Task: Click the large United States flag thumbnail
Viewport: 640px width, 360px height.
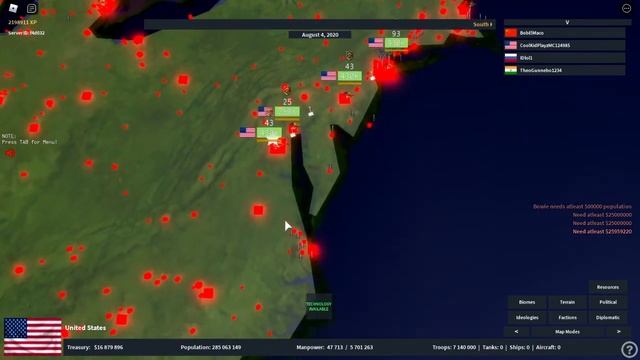Action: click(33, 337)
